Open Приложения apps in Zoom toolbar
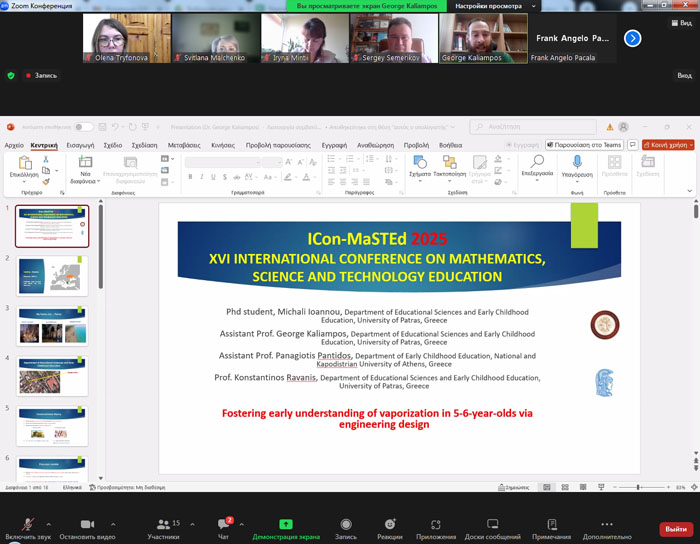The image size is (700, 544). (436, 524)
